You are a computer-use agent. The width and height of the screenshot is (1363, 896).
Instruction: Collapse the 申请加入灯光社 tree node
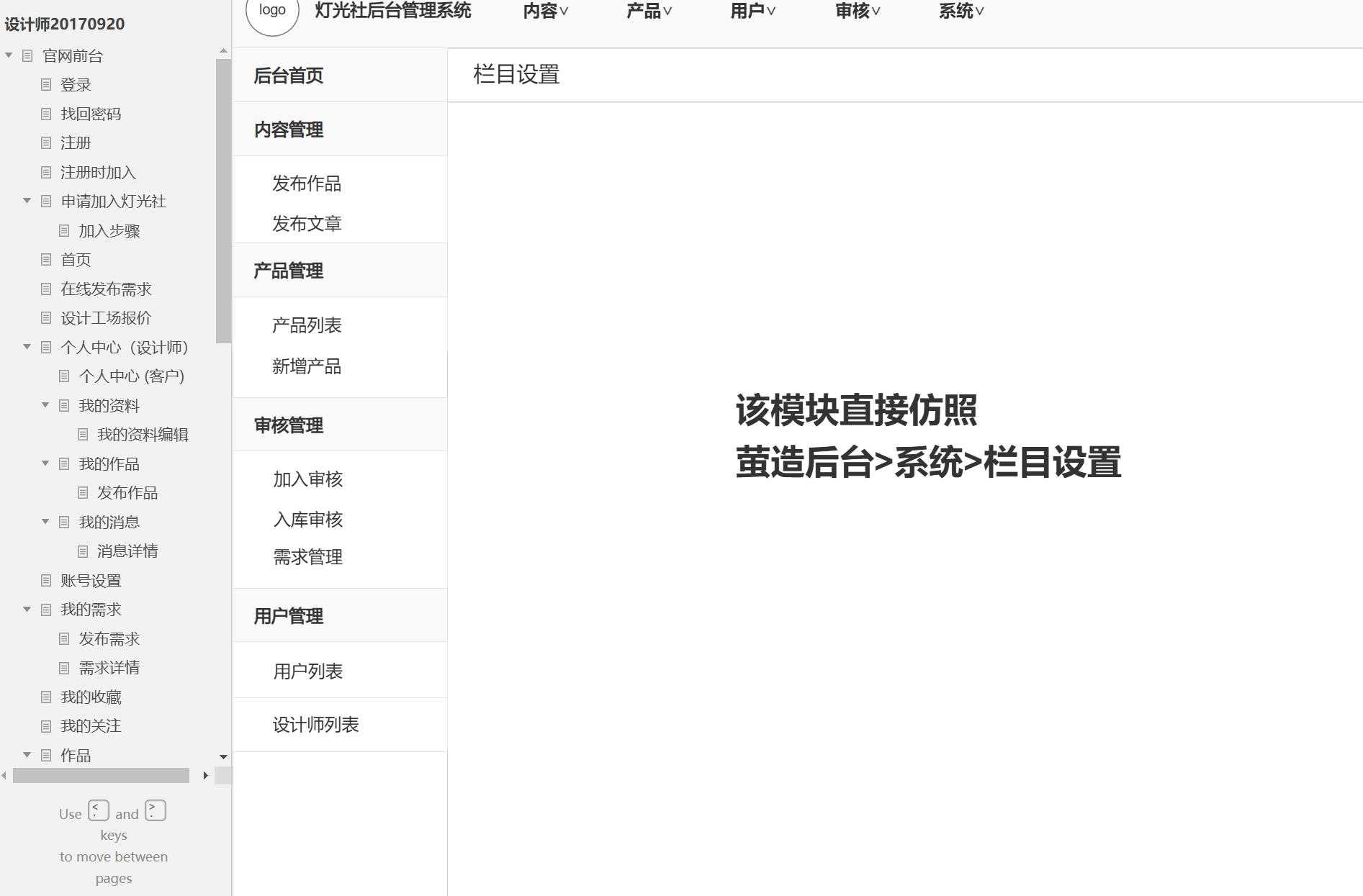[x=27, y=201]
